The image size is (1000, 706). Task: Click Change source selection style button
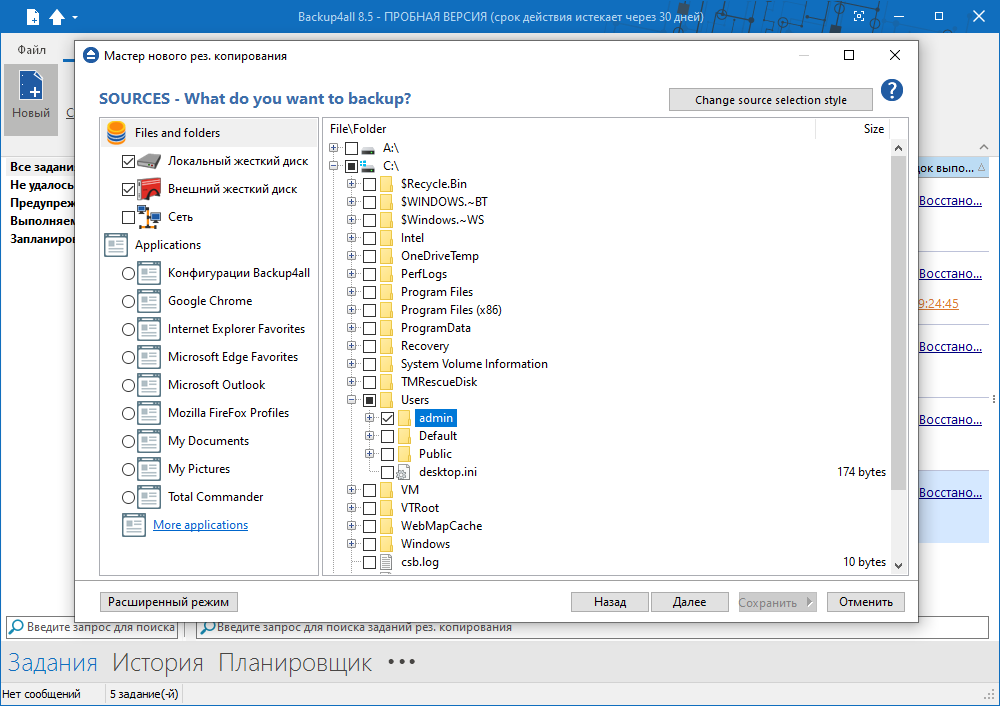770,100
